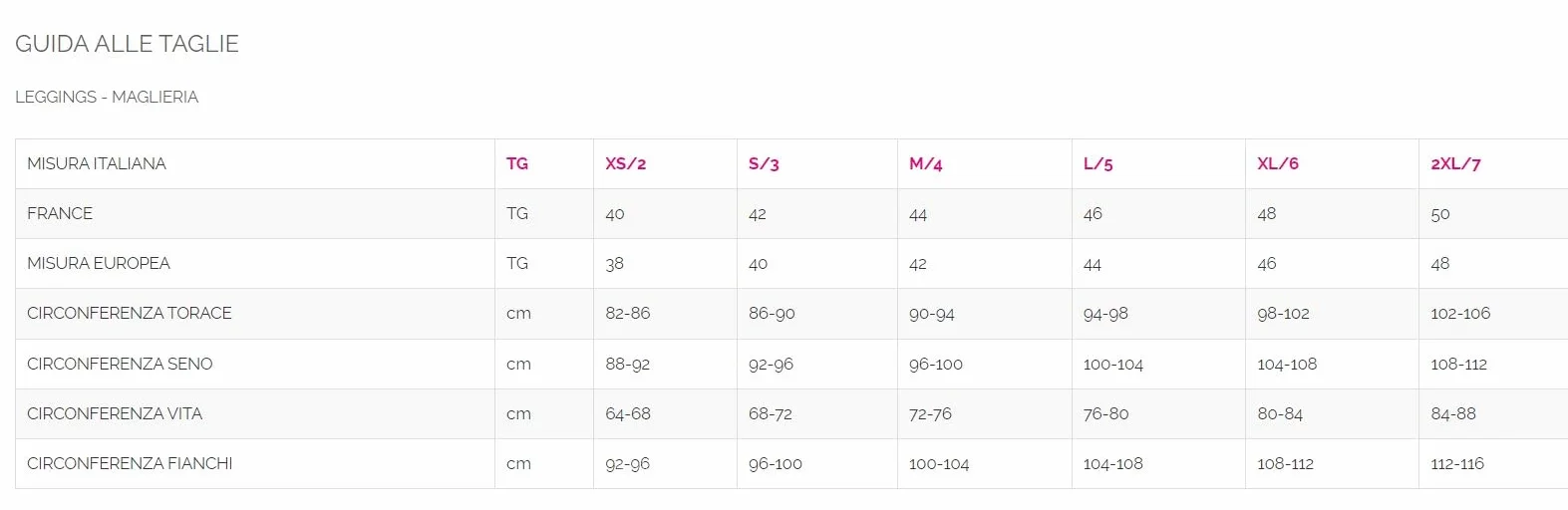Select the LEGGINGS - MAGLIERIA subtitle
This screenshot has height=510, width=1568.
(107, 97)
